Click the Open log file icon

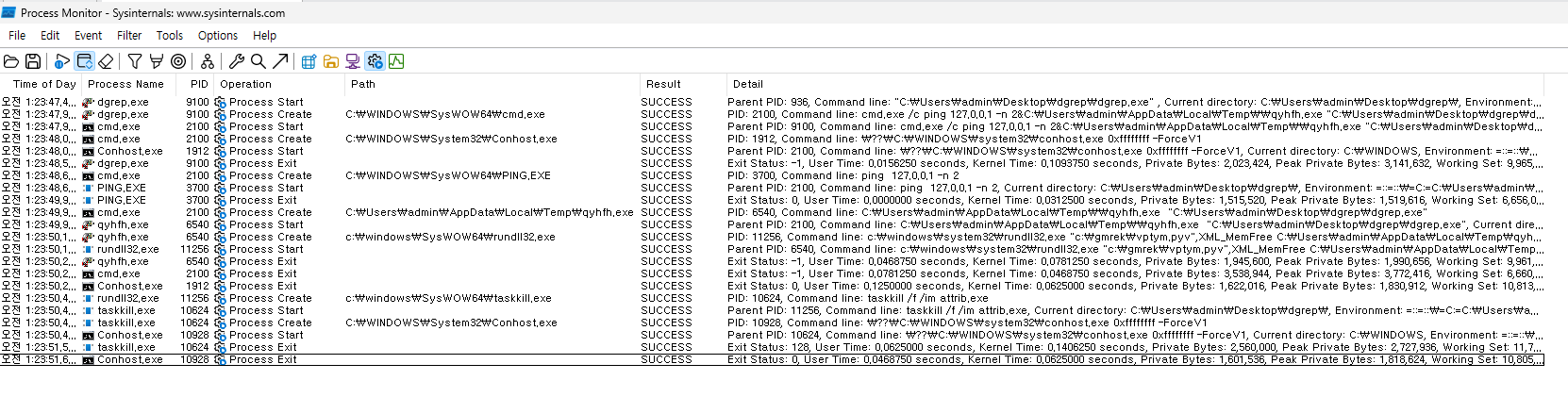11,61
